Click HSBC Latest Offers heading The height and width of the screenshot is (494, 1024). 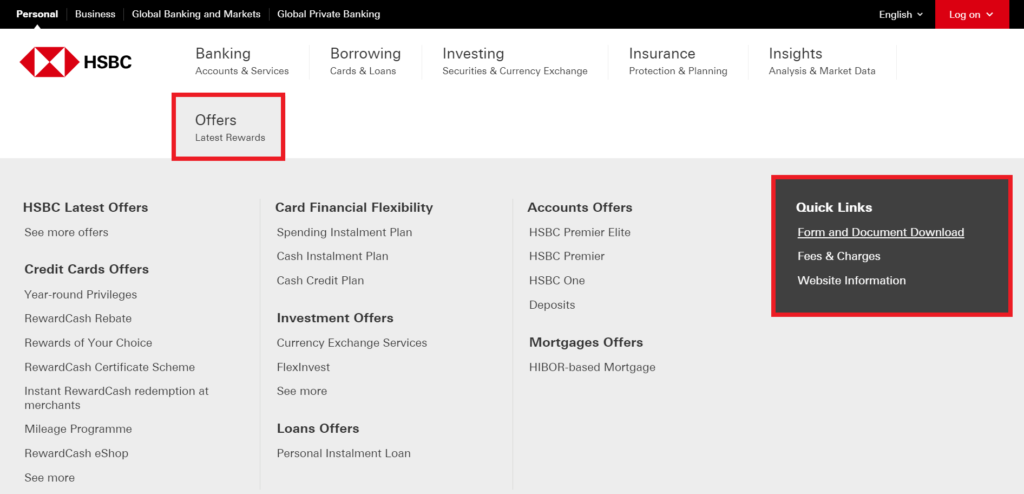pos(86,207)
